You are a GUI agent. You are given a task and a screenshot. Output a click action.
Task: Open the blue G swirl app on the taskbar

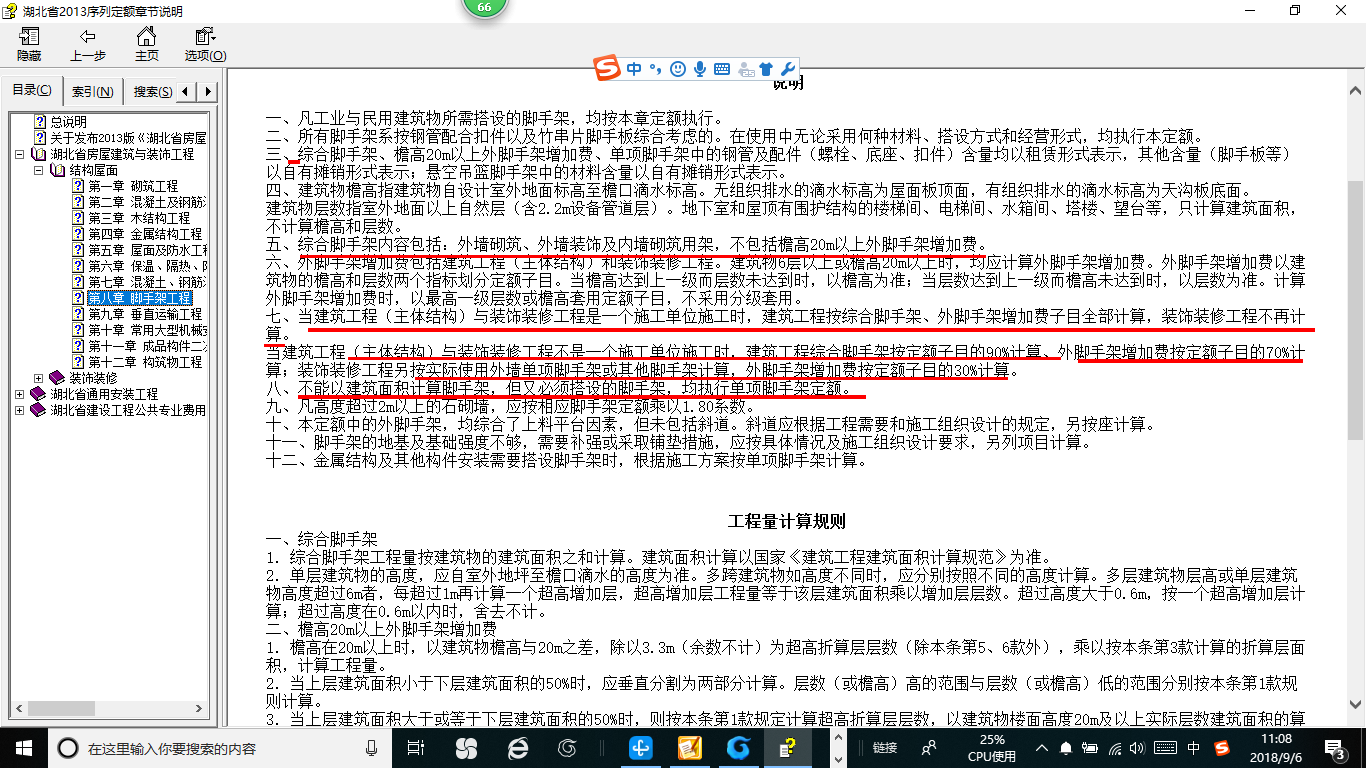[739, 747]
